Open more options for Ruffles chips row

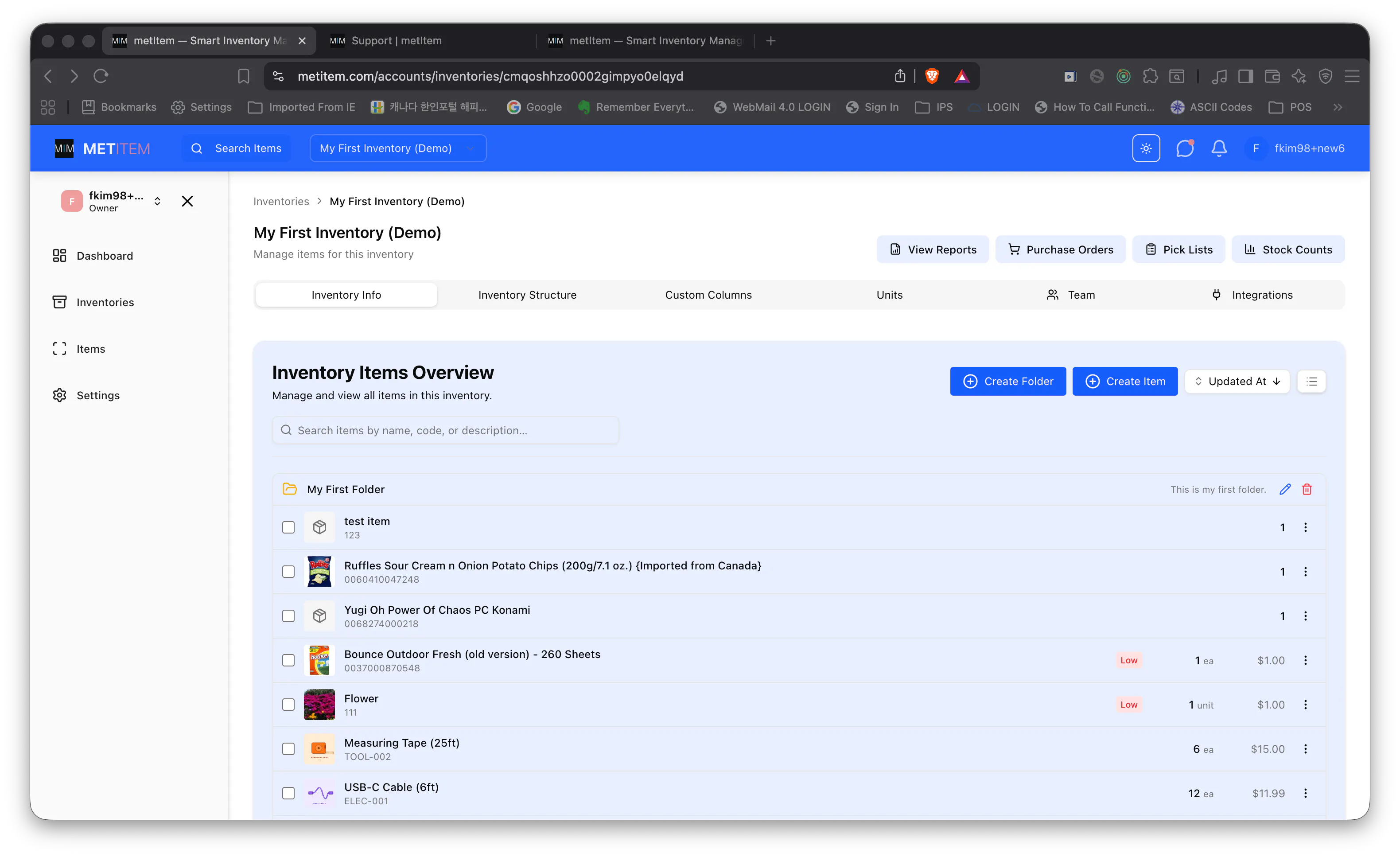point(1305,572)
